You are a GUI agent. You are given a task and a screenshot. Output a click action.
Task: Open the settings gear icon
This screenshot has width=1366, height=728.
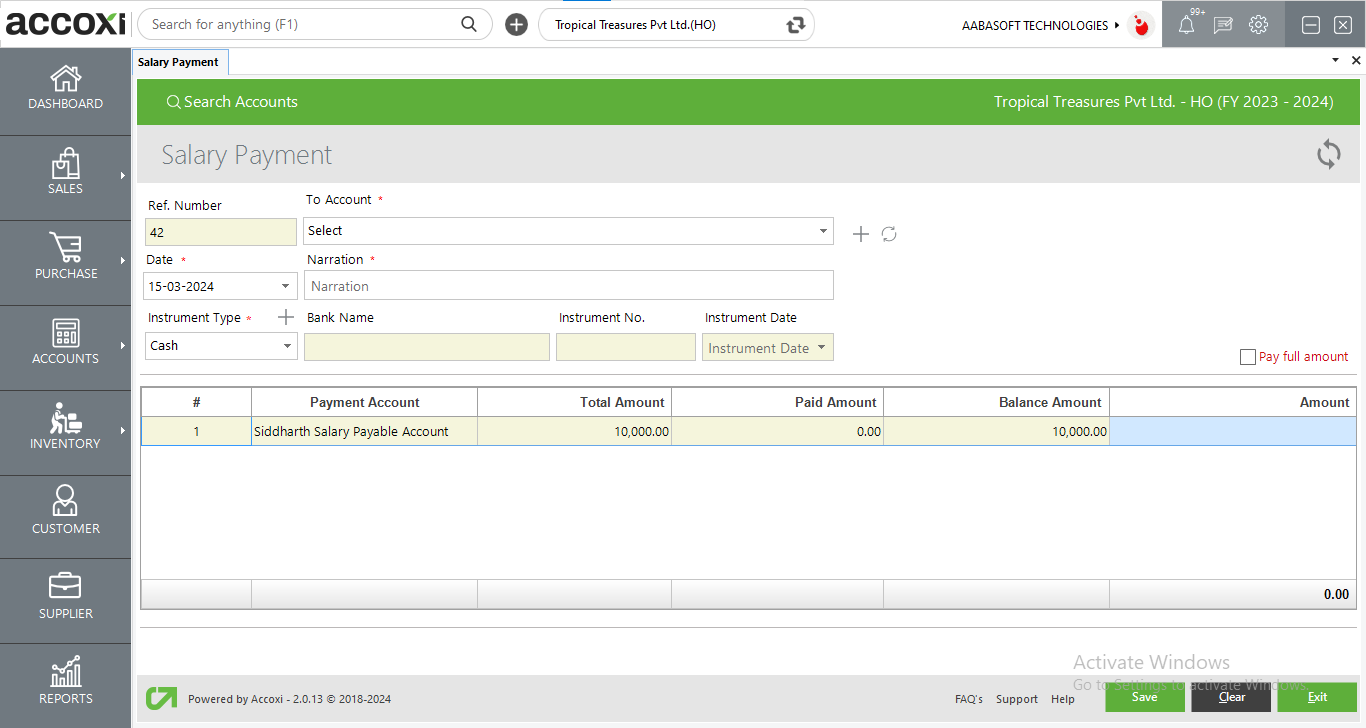1258,25
